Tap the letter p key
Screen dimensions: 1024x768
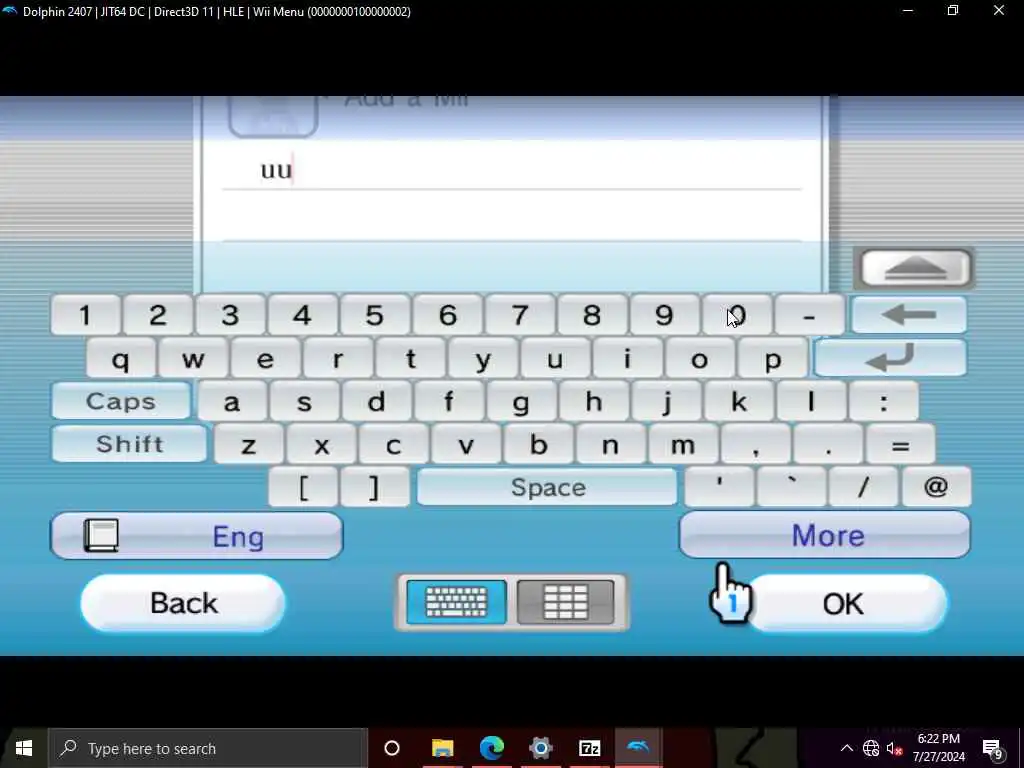773,359
